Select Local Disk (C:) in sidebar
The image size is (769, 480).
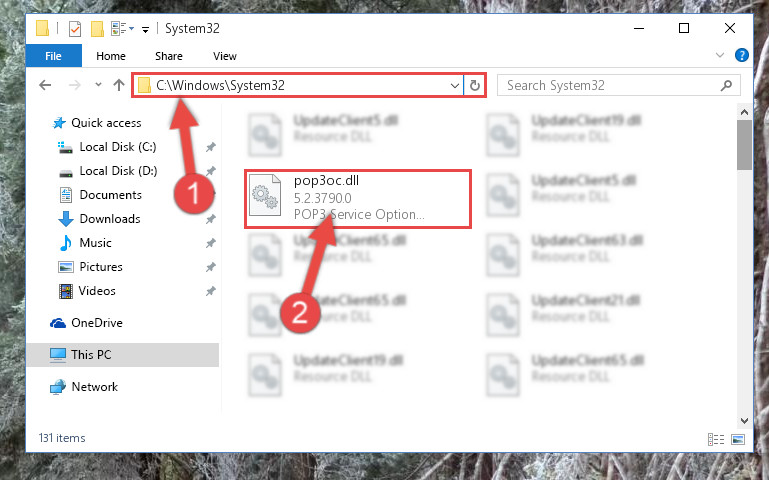point(118,147)
